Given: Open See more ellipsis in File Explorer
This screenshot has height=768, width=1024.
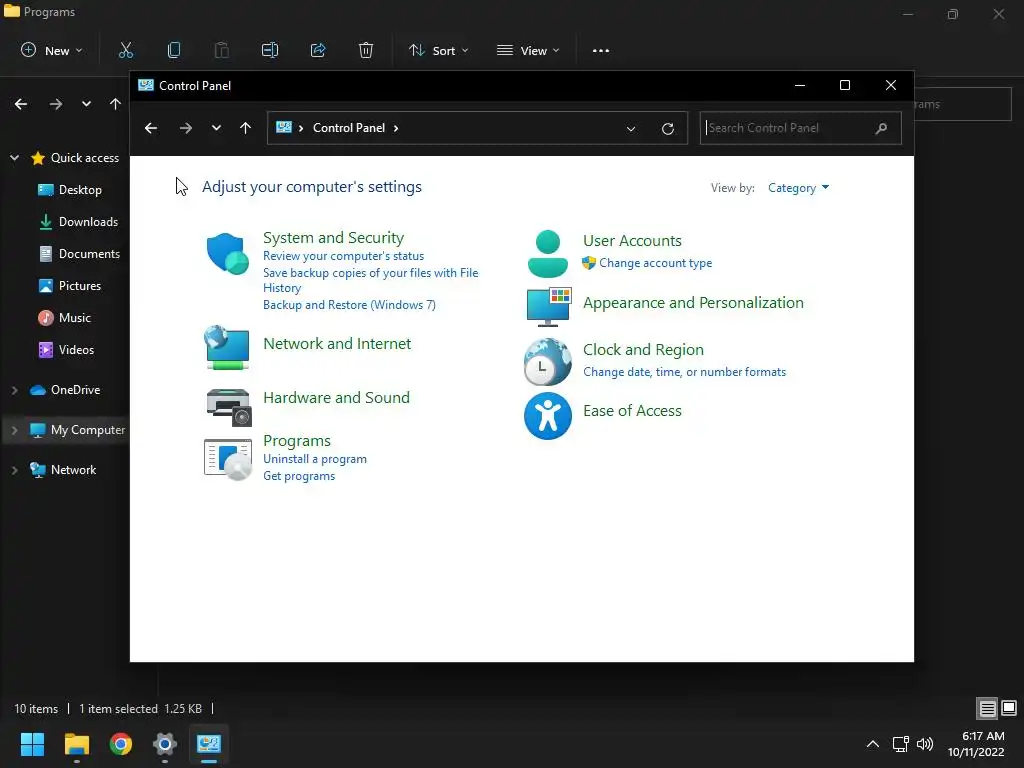Looking at the screenshot, I should (601, 51).
